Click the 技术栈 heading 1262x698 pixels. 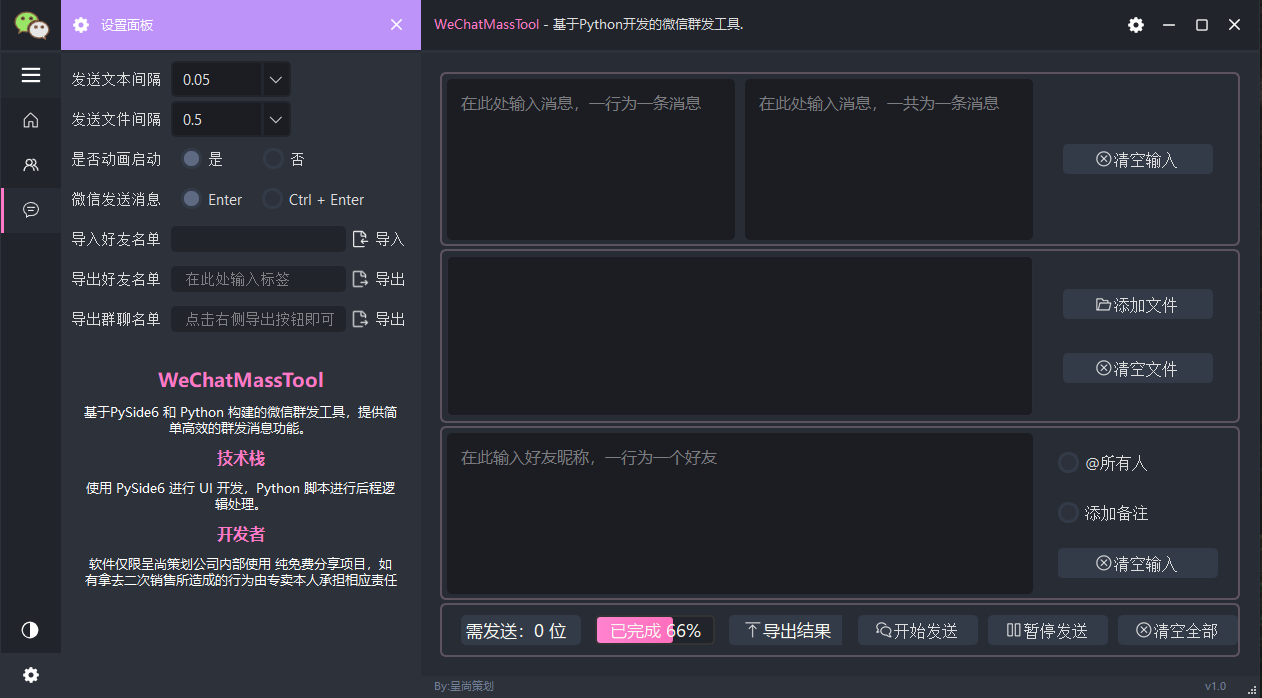241,458
